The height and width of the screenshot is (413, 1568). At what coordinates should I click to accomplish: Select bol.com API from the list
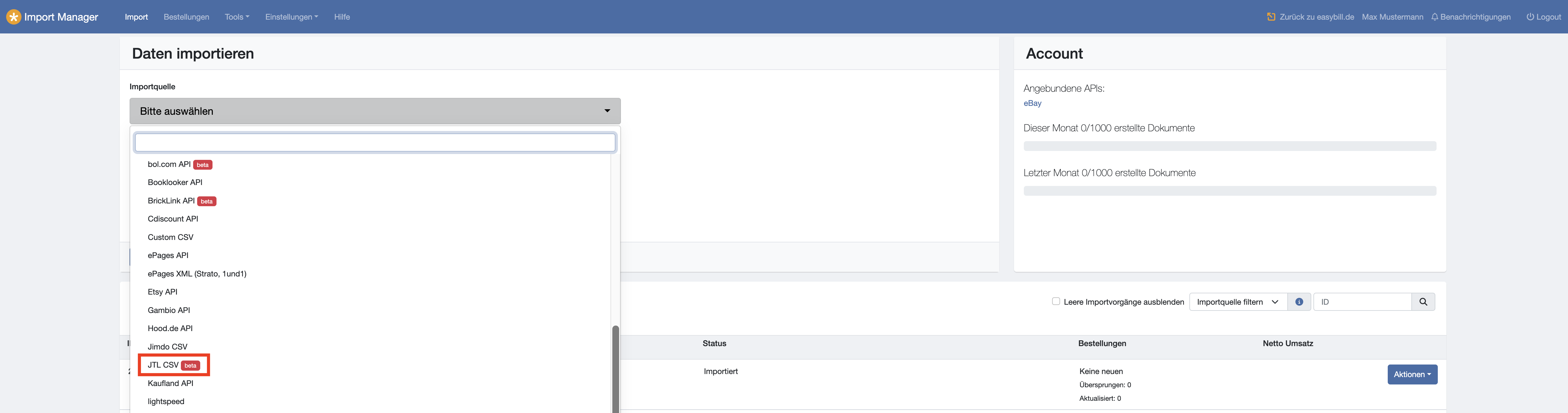coord(370,164)
